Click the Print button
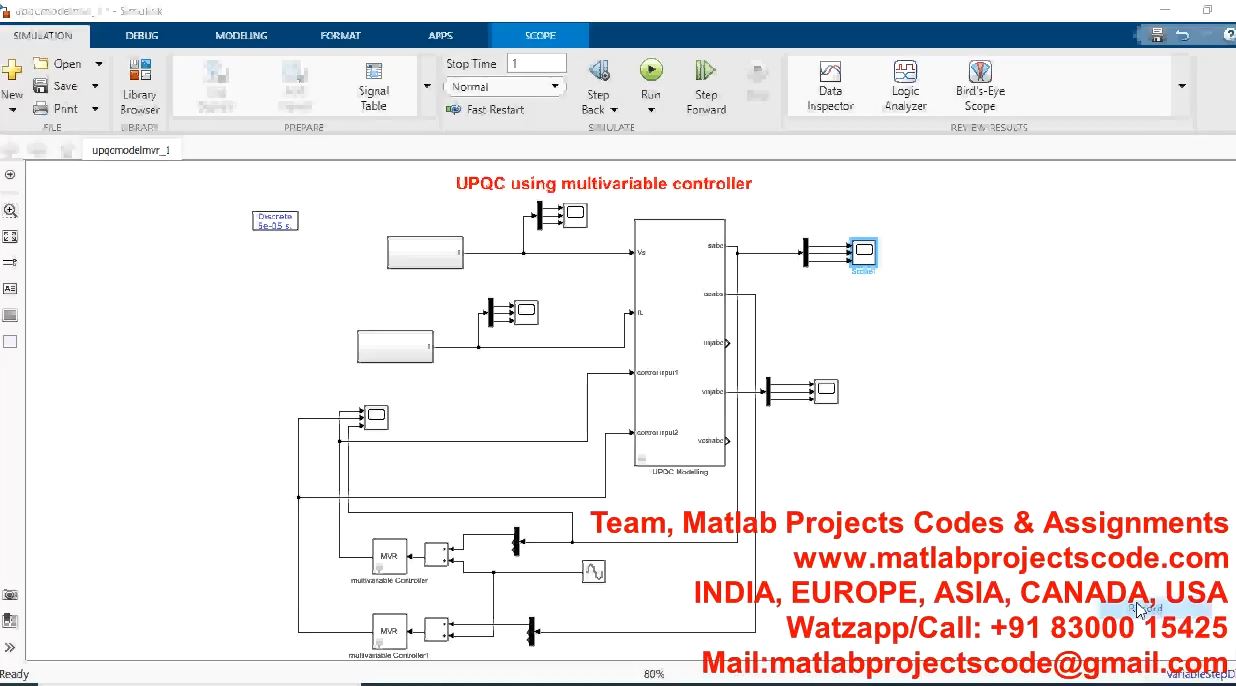The height and width of the screenshot is (686, 1236). pos(56,108)
